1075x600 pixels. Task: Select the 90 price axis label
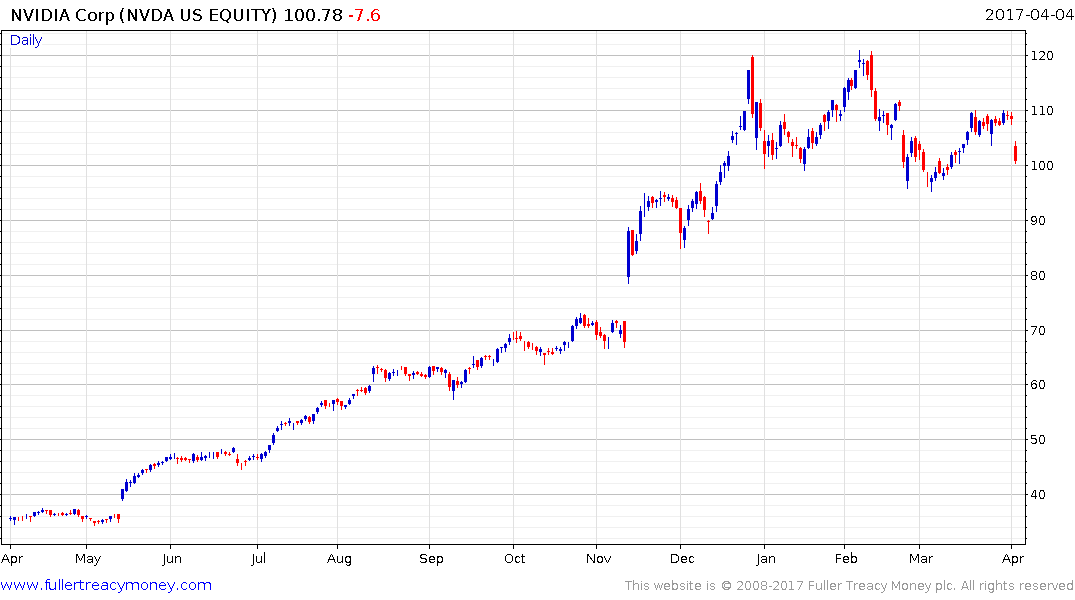1038,220
